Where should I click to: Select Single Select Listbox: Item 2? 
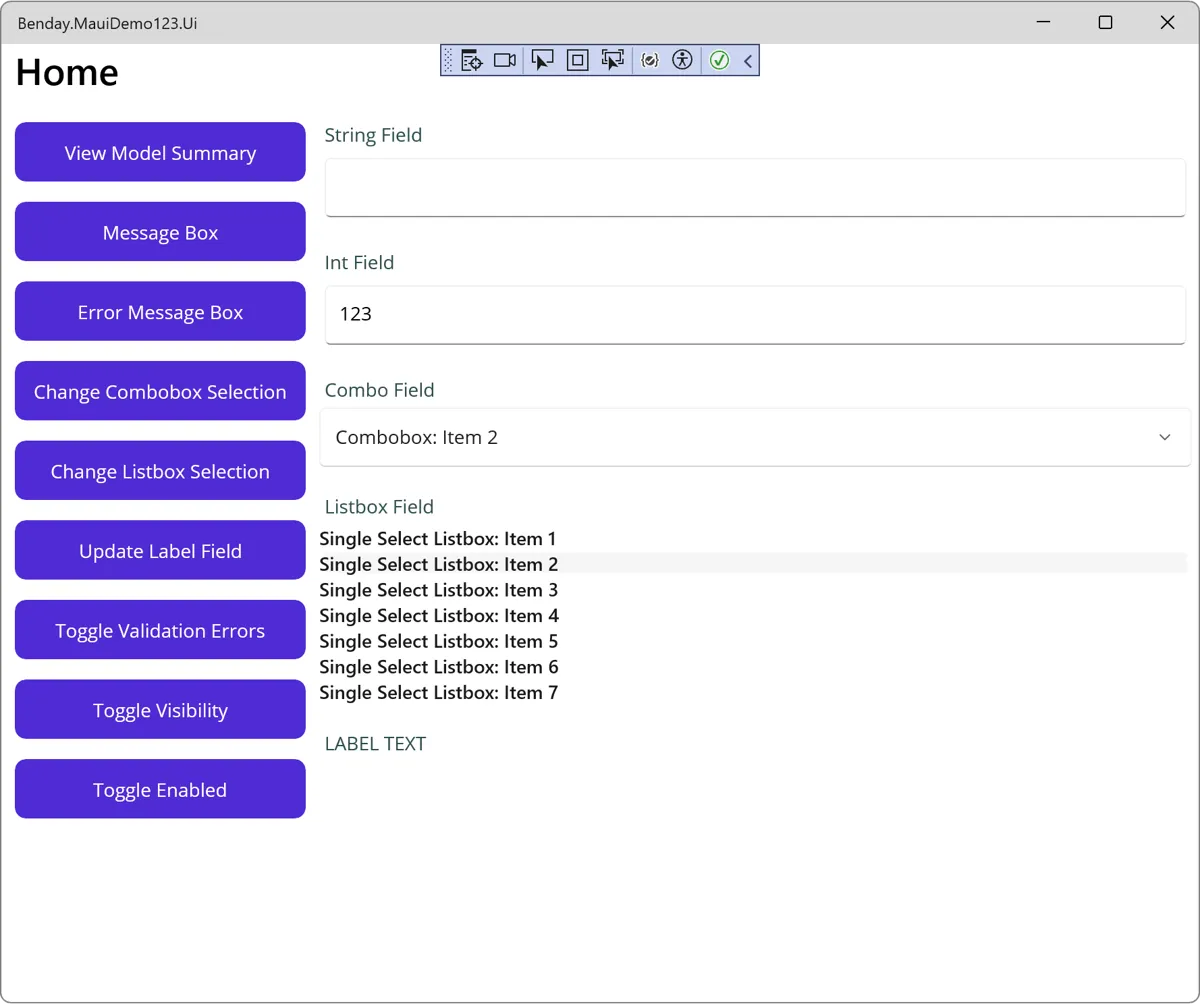[753, 564]
